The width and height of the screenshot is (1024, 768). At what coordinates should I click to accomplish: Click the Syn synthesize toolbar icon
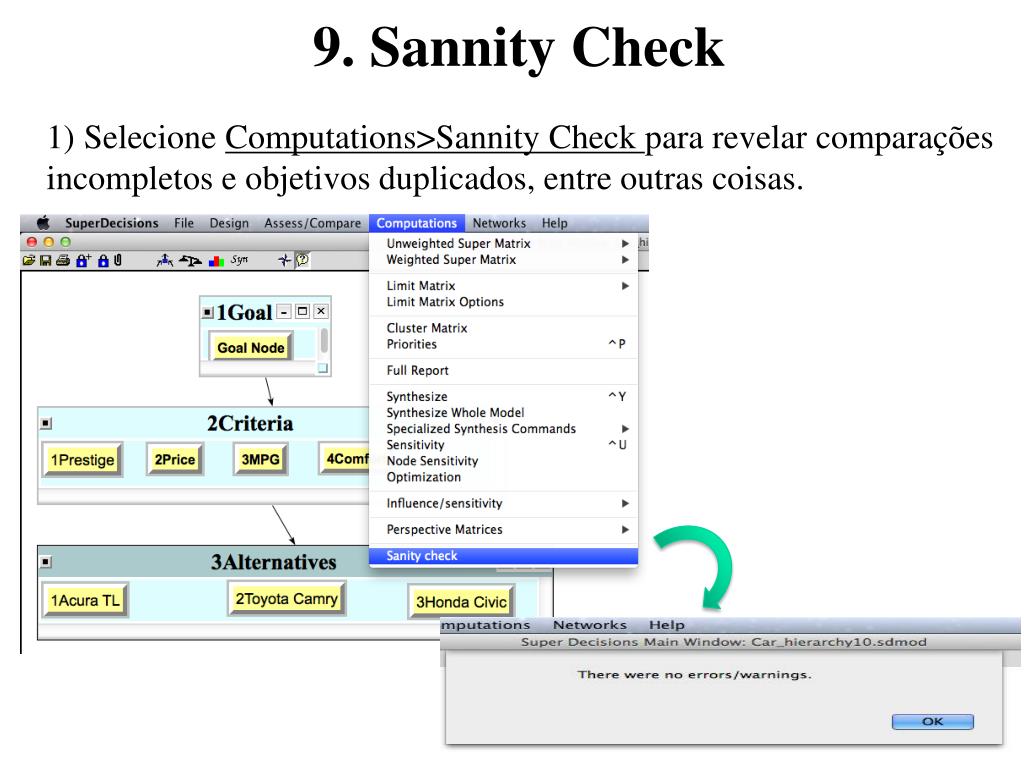tap(239, 260)
